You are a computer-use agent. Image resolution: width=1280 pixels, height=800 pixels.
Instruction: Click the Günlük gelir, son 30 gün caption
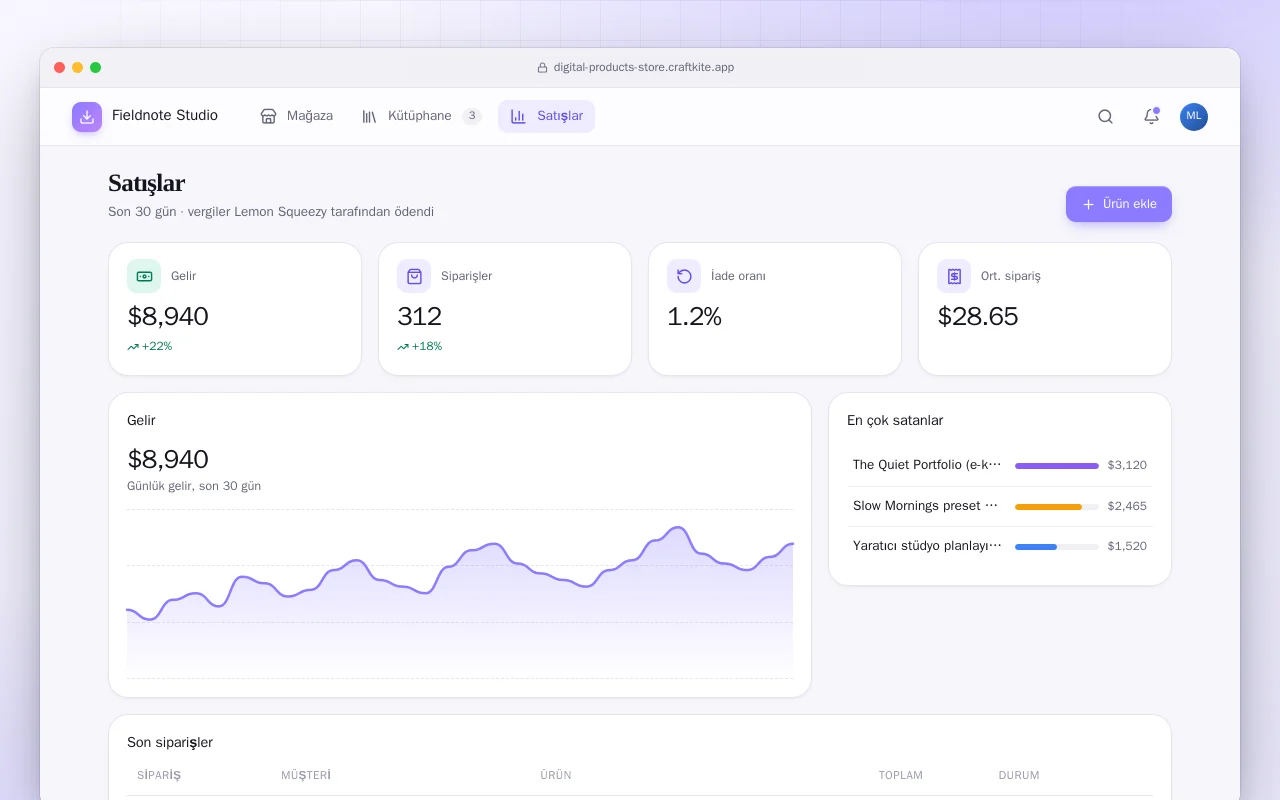(194, 486)
